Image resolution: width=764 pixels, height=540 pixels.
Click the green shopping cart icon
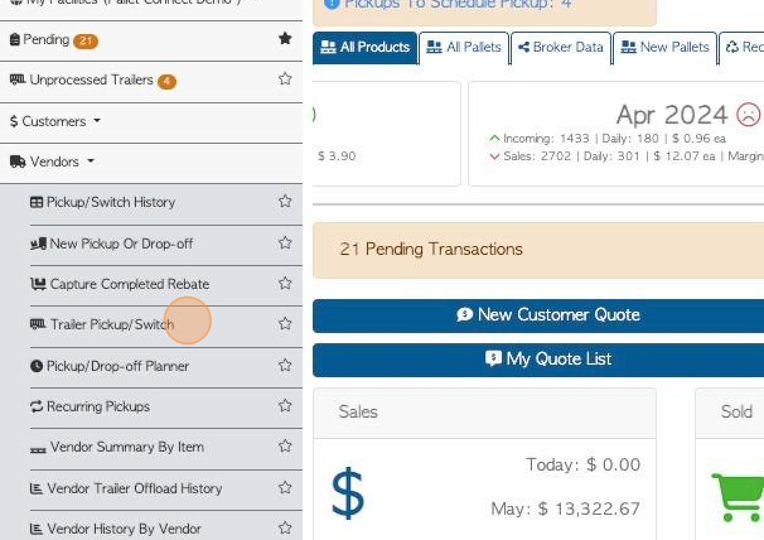pos(738,497)
